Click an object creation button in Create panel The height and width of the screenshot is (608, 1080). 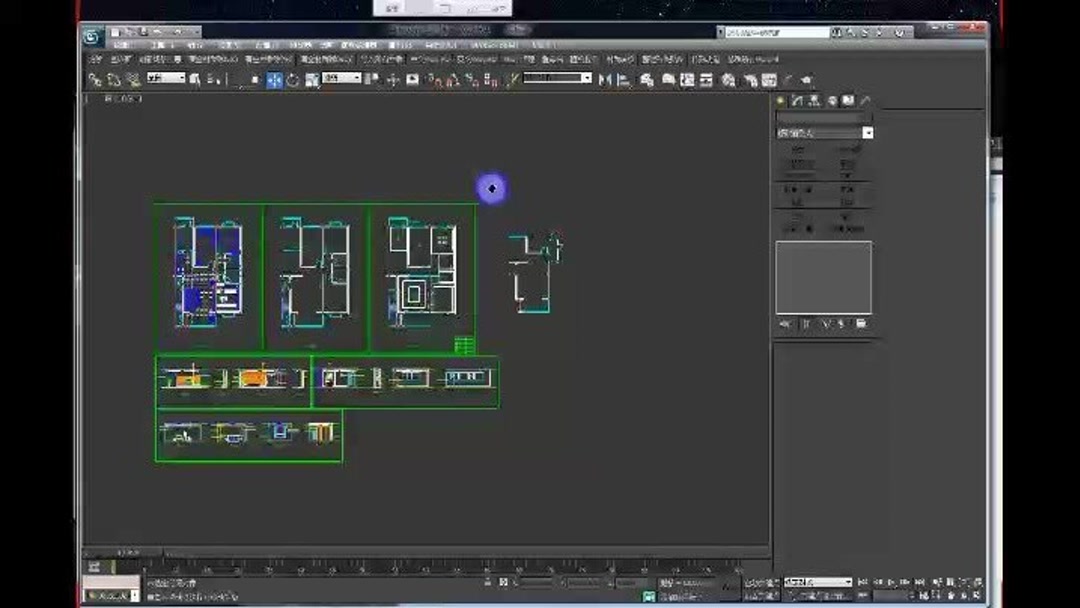pos(800,150)
